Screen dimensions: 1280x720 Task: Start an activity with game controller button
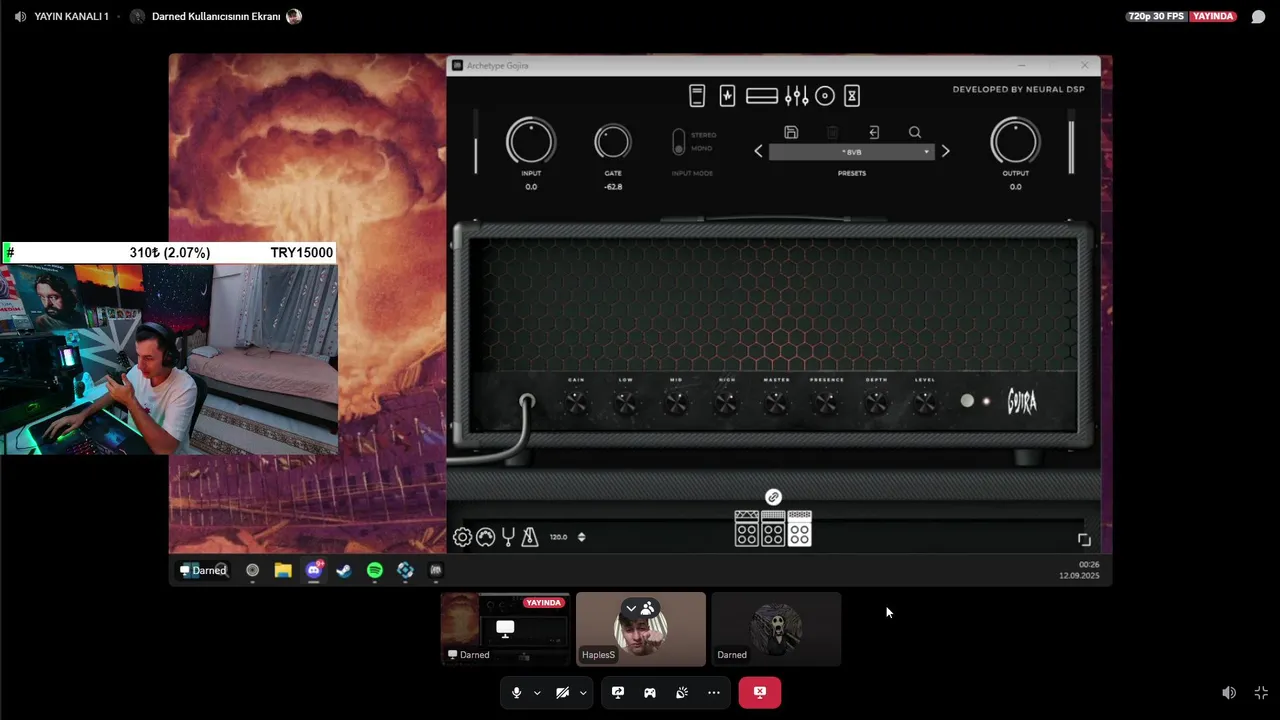[650, 692]
